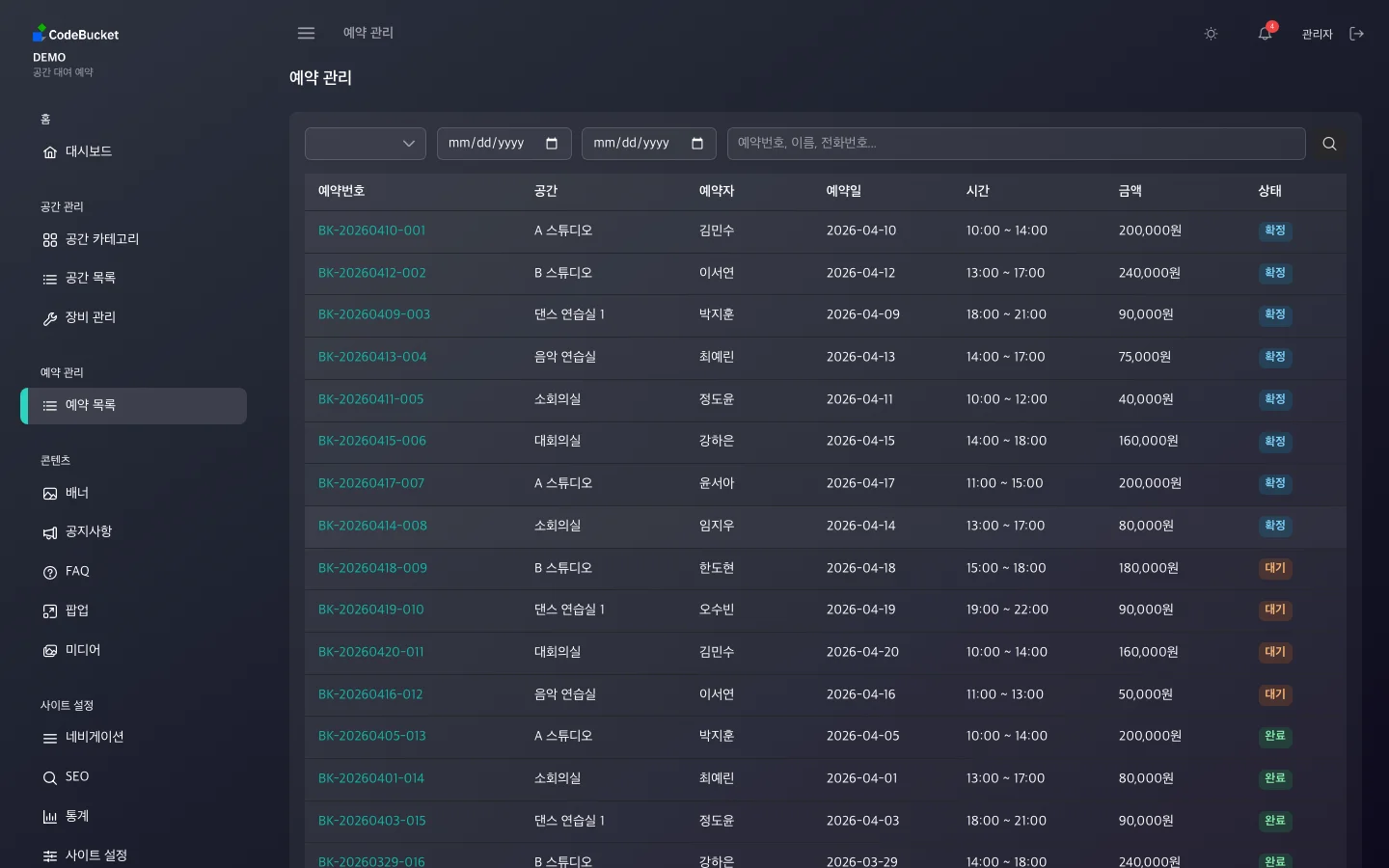Click the 확정 status badge for BK-20260412-002
Image resolution: width=1389 pixels, height=868 pixels.
[x=1274, y=273]
